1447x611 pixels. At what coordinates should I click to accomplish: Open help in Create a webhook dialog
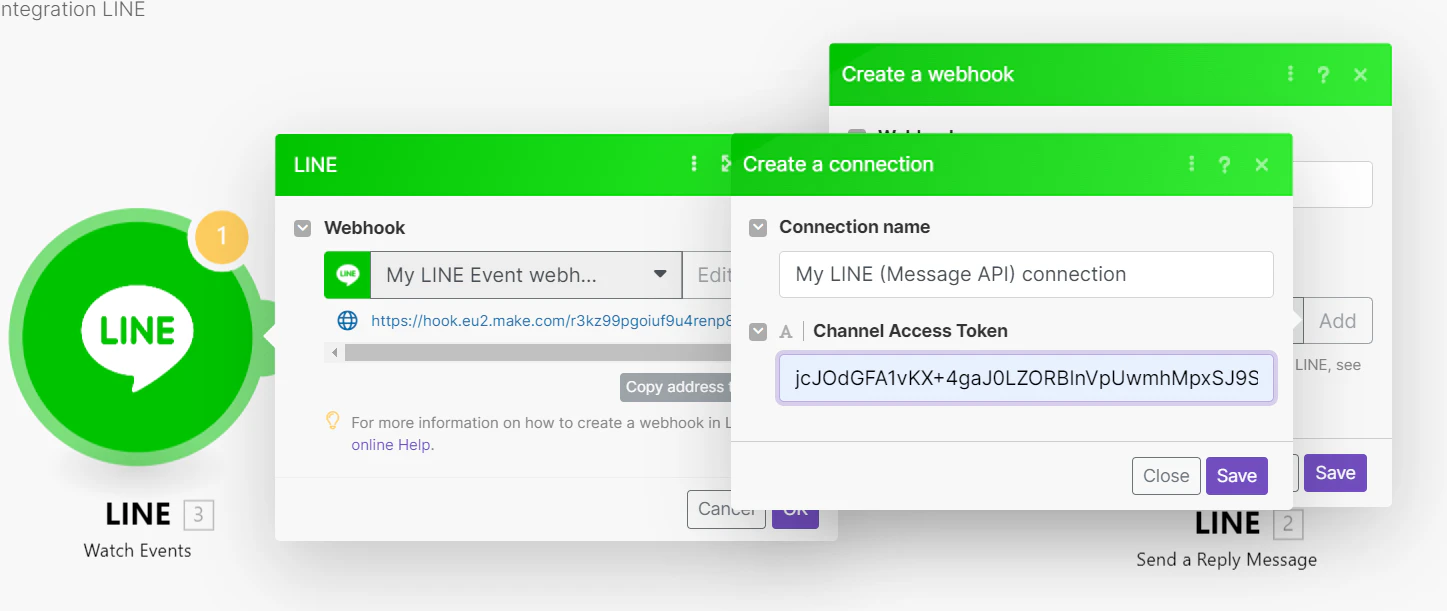[x=1323, y=75]
